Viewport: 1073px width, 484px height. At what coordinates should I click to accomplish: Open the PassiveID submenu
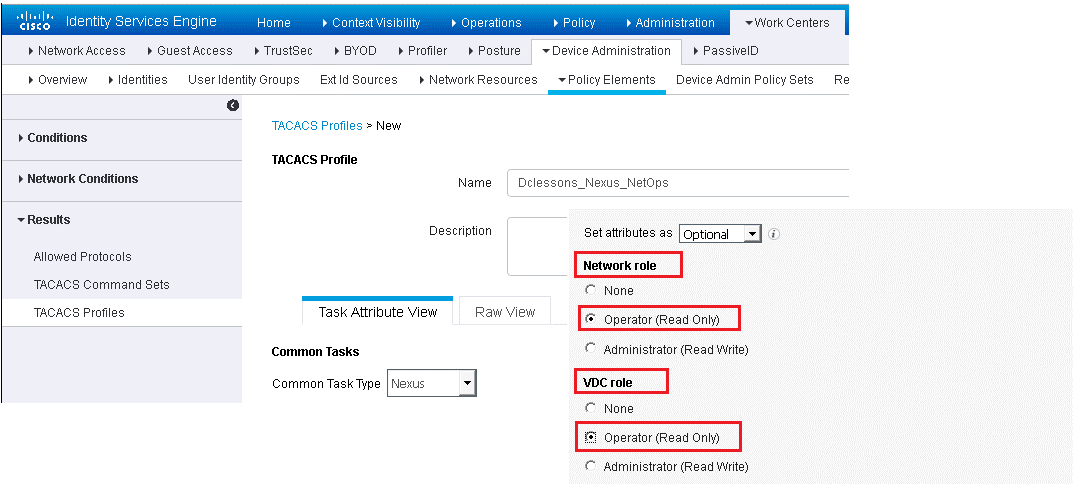pos(725,51)
